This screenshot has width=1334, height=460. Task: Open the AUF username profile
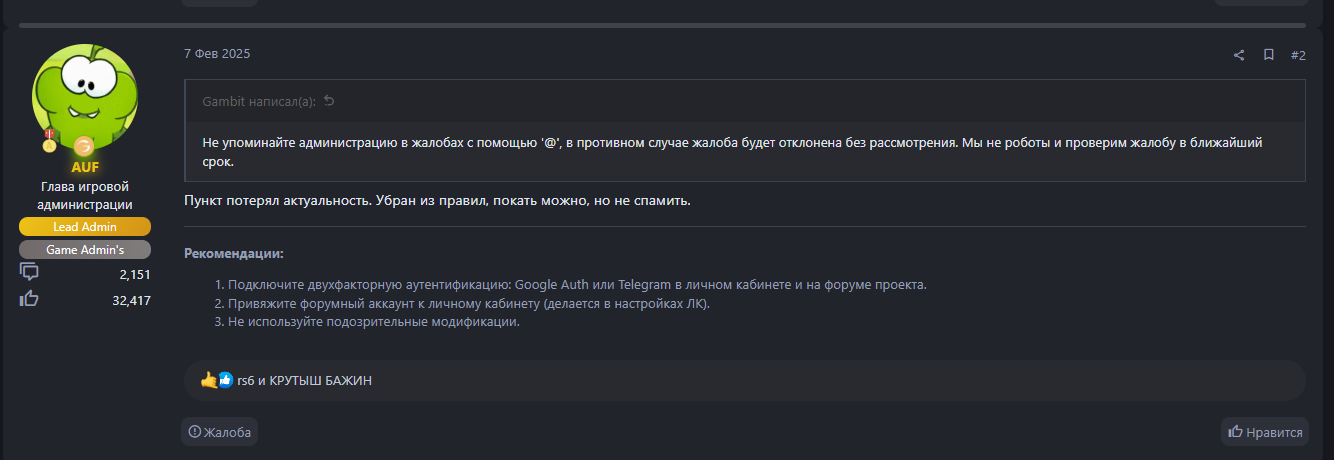click(x=85, y=167)
